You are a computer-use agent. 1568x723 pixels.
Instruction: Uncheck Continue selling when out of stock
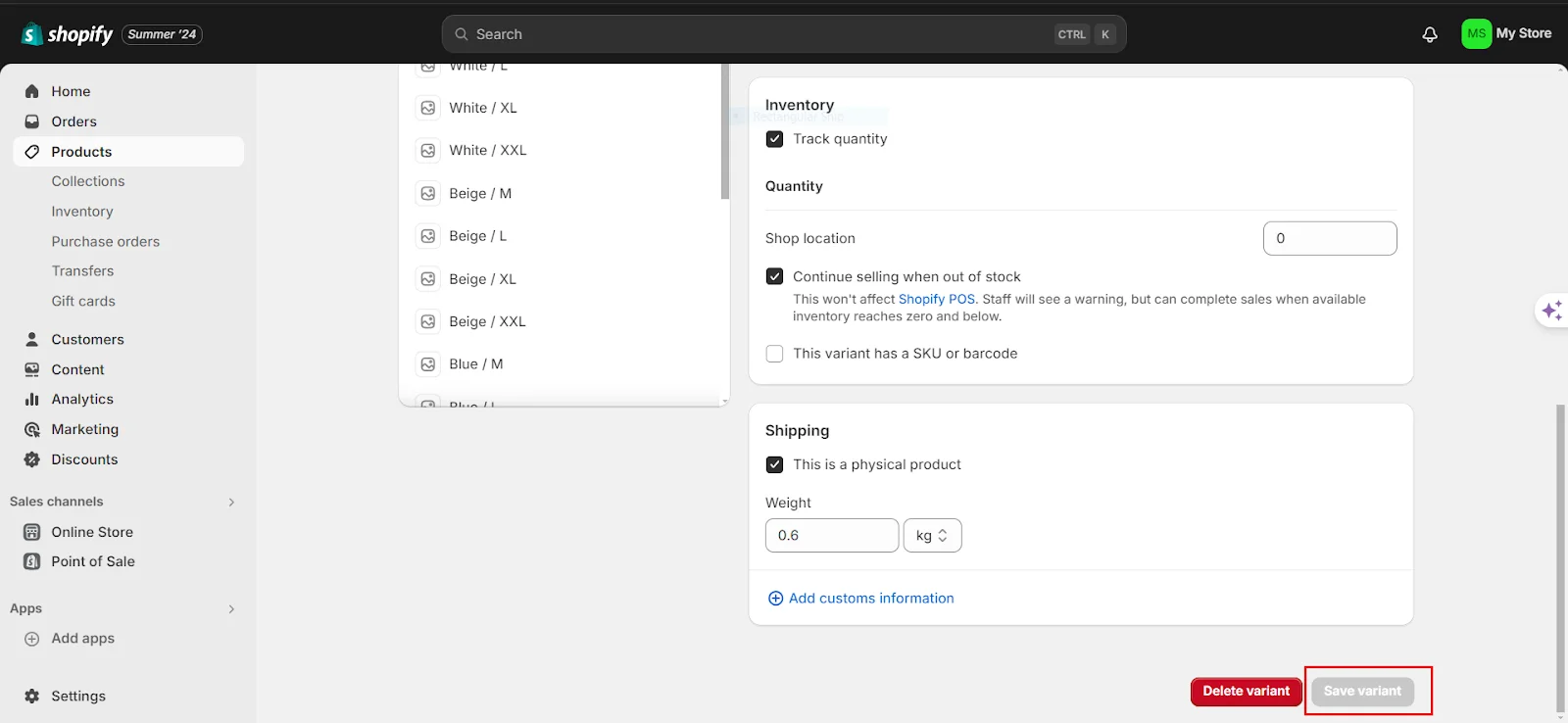click(x=774, y=276)
